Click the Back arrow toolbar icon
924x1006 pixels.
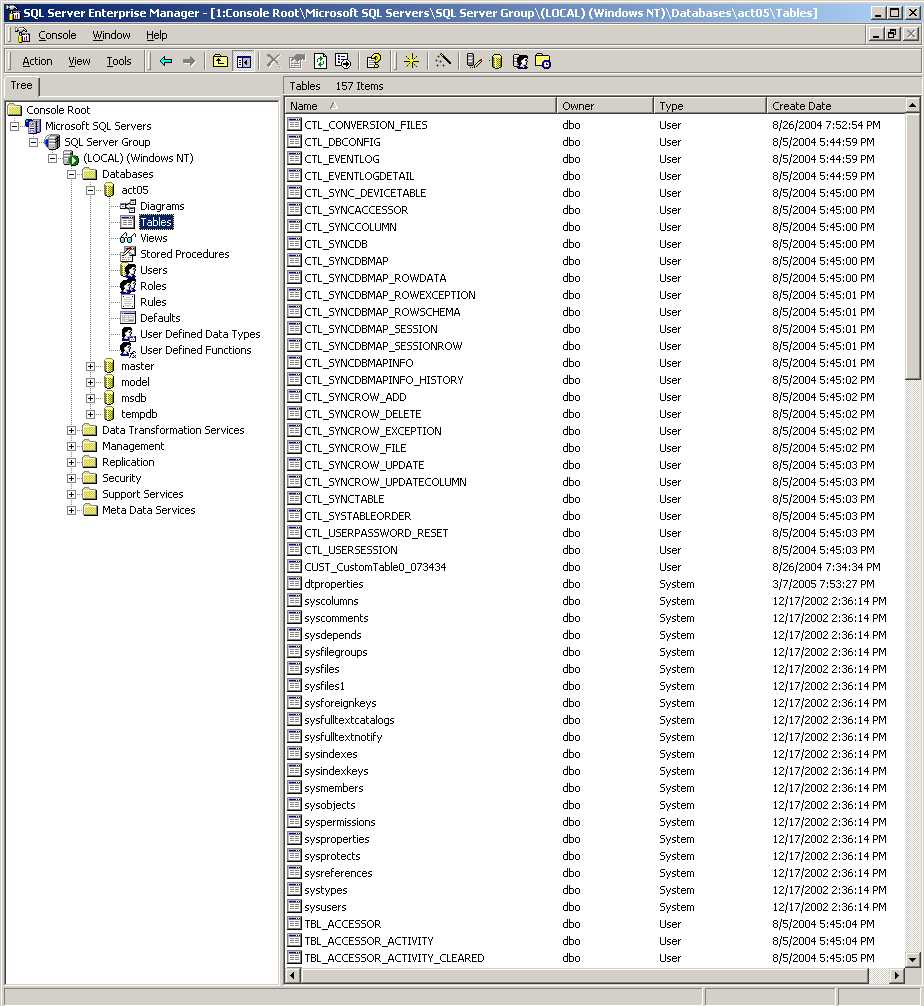click(x=166, y=62)
